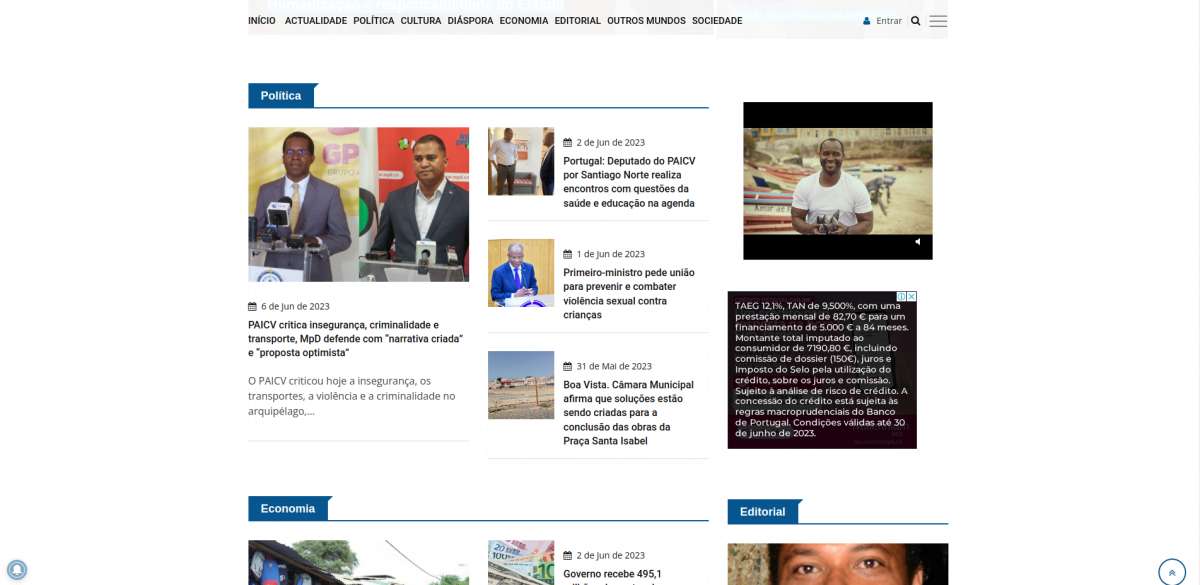Screen dimensions: 1200x585
Task: Click the notification bell icon
Action: pyautogui.click(x=16, y=570)
